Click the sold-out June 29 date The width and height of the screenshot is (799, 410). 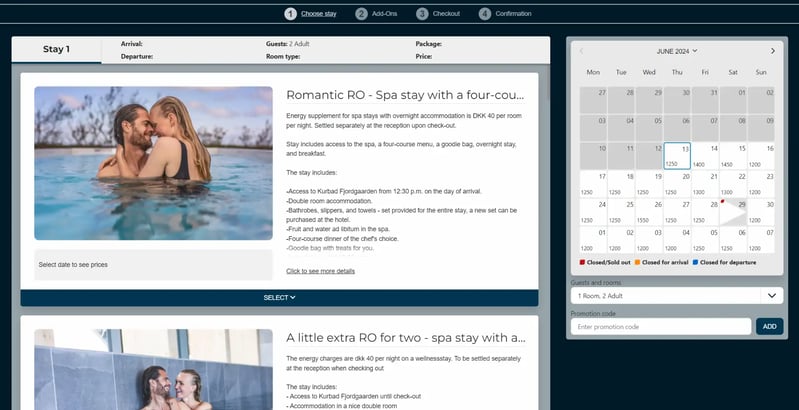[733, 212]
